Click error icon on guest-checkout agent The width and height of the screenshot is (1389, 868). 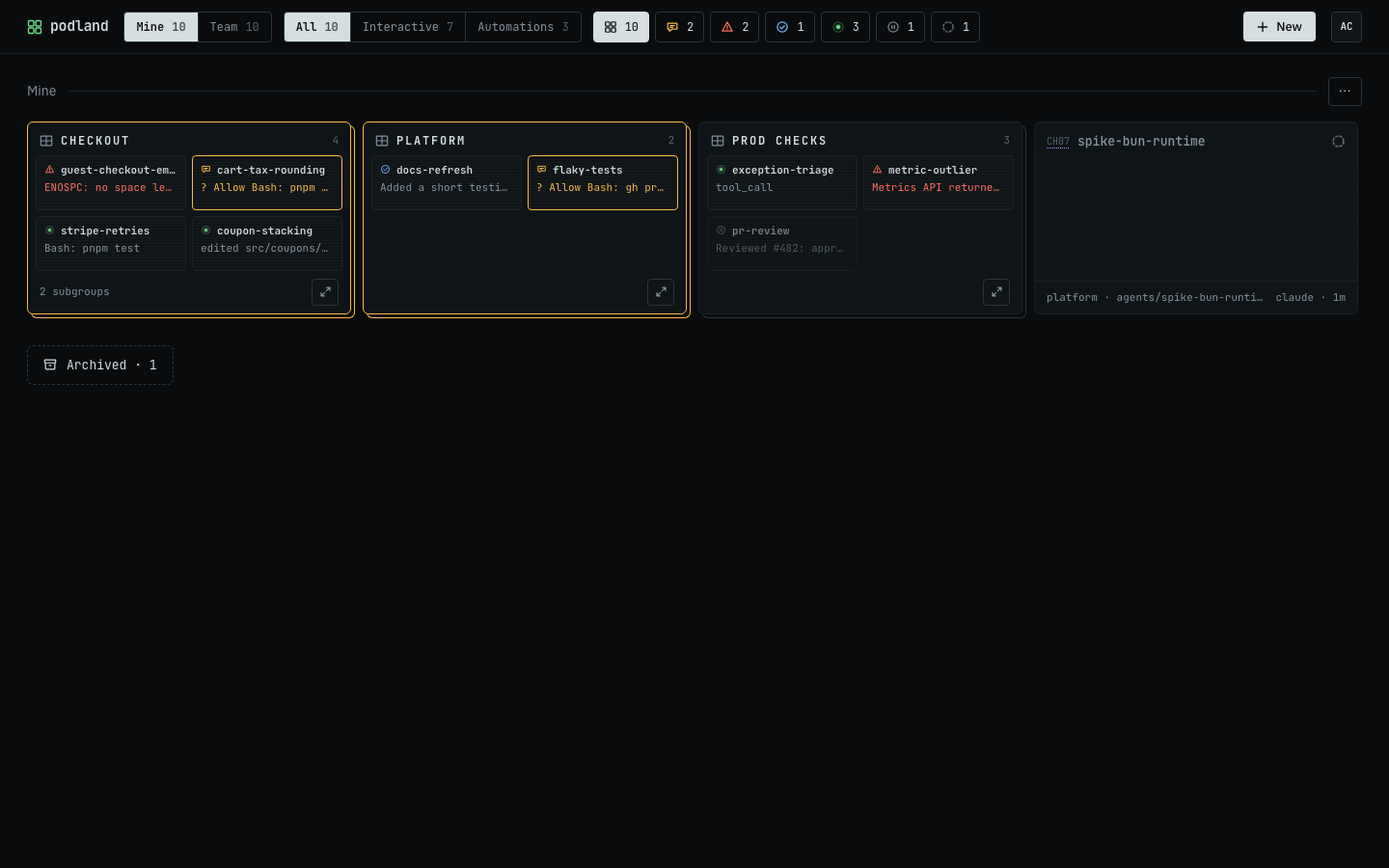(49, 170)
